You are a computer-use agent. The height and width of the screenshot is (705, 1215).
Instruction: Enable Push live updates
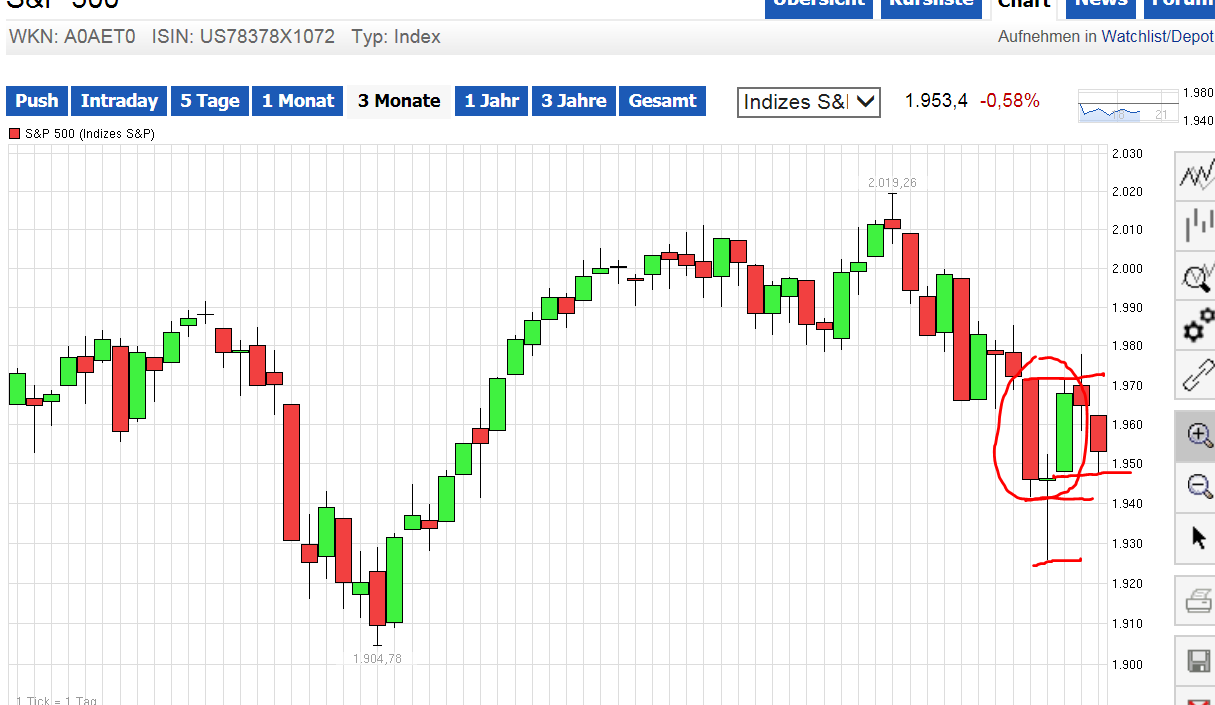37,101
